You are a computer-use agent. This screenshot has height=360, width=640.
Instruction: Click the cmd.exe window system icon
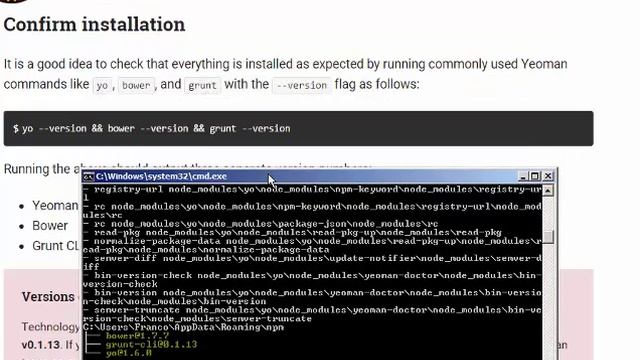[89, 176]
